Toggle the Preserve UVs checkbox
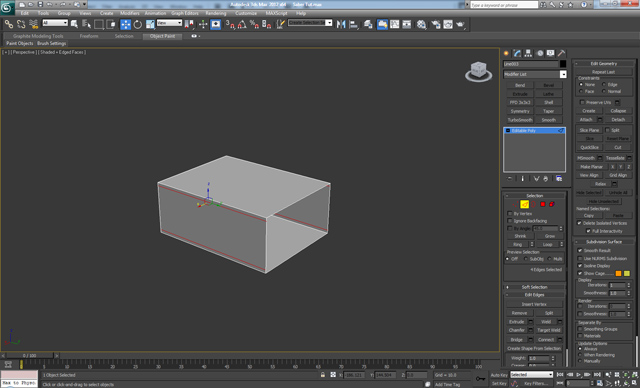640x388 pixels. point(582,102)
